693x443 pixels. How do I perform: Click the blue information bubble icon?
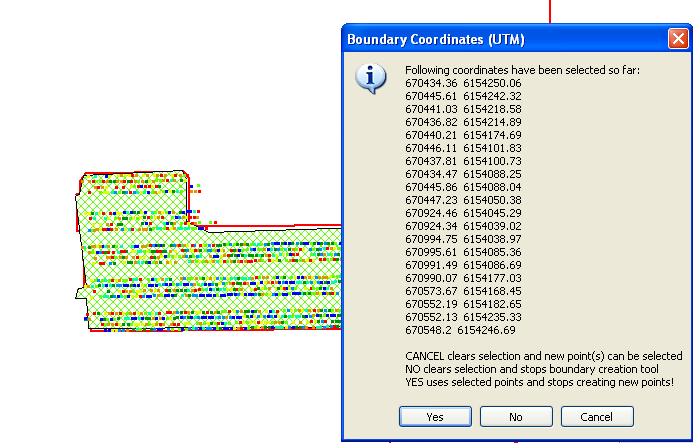(x=371, y=78)
